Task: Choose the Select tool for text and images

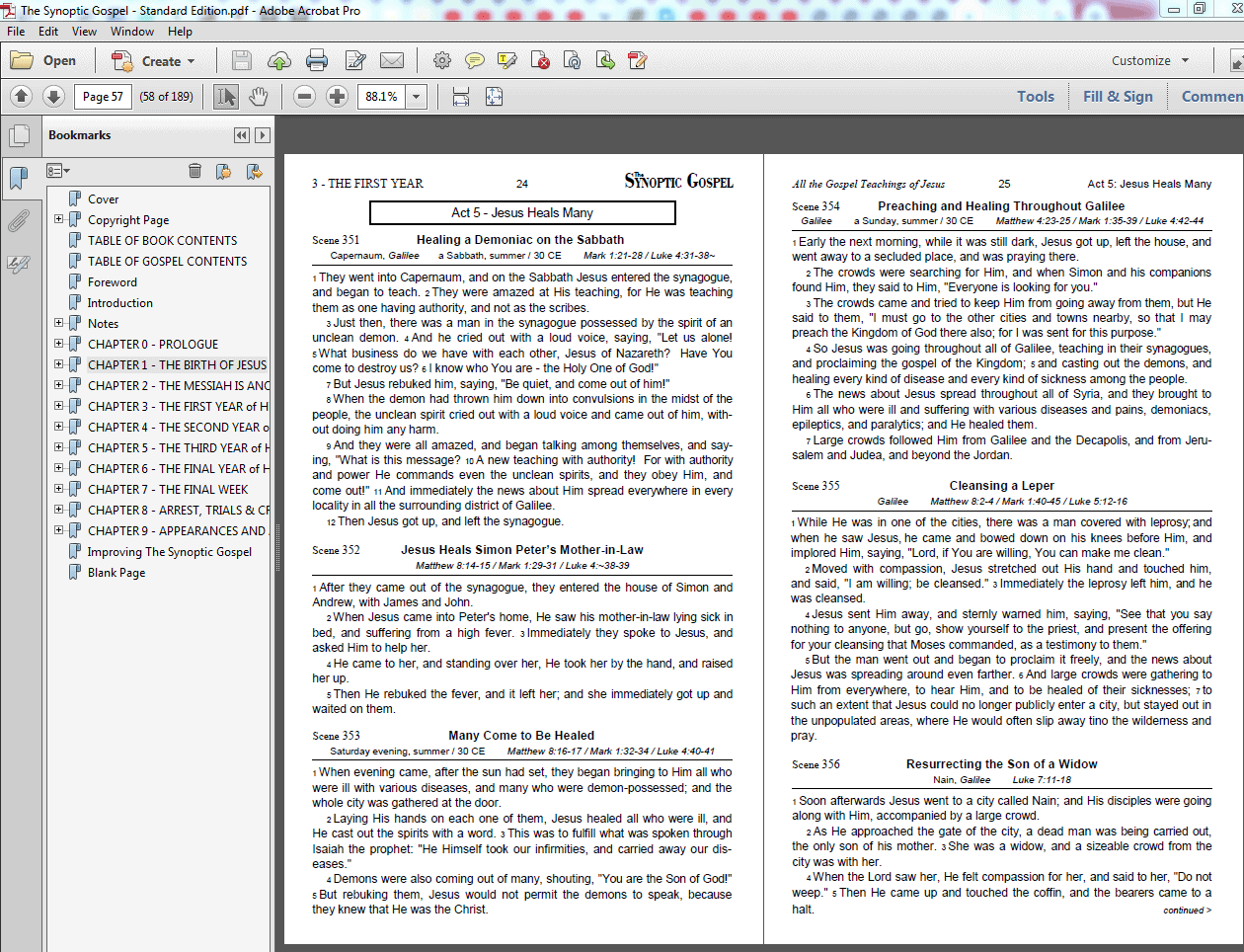Action: coord(226,96)
